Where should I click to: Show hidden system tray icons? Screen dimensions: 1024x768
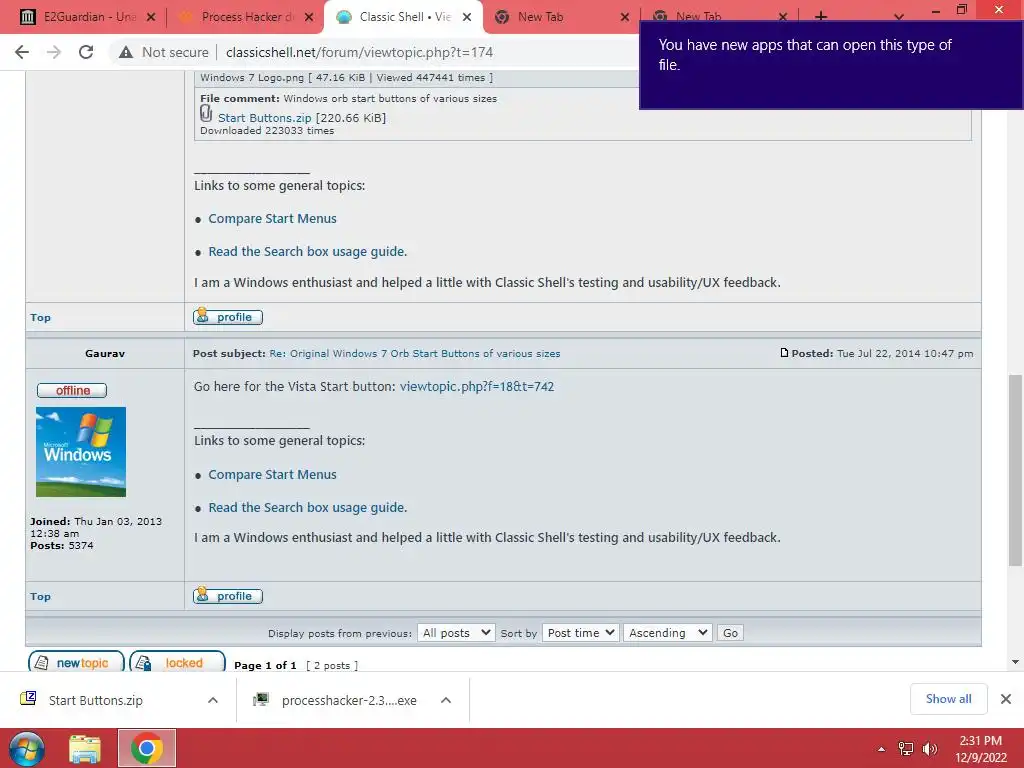pos(882,749)
